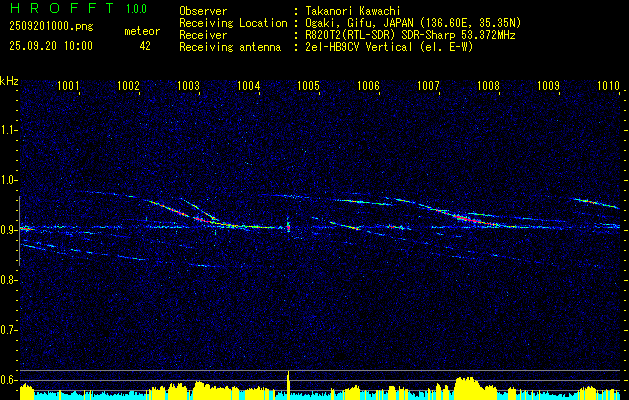Click the 1004 time axis marker

[249, 85]
